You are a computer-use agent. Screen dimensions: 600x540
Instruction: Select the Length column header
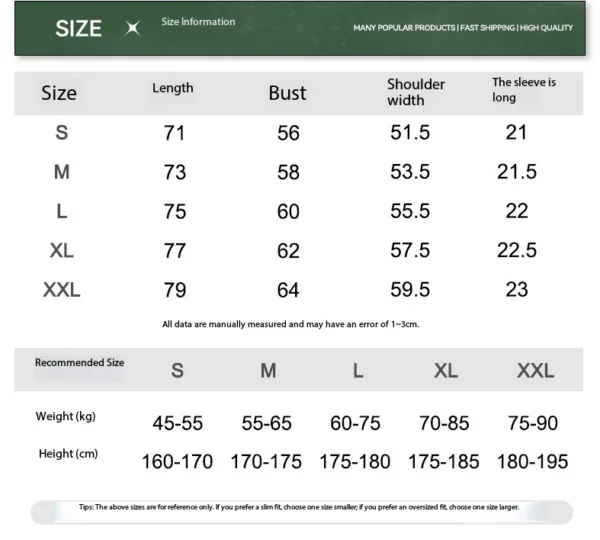click(172, 88)
